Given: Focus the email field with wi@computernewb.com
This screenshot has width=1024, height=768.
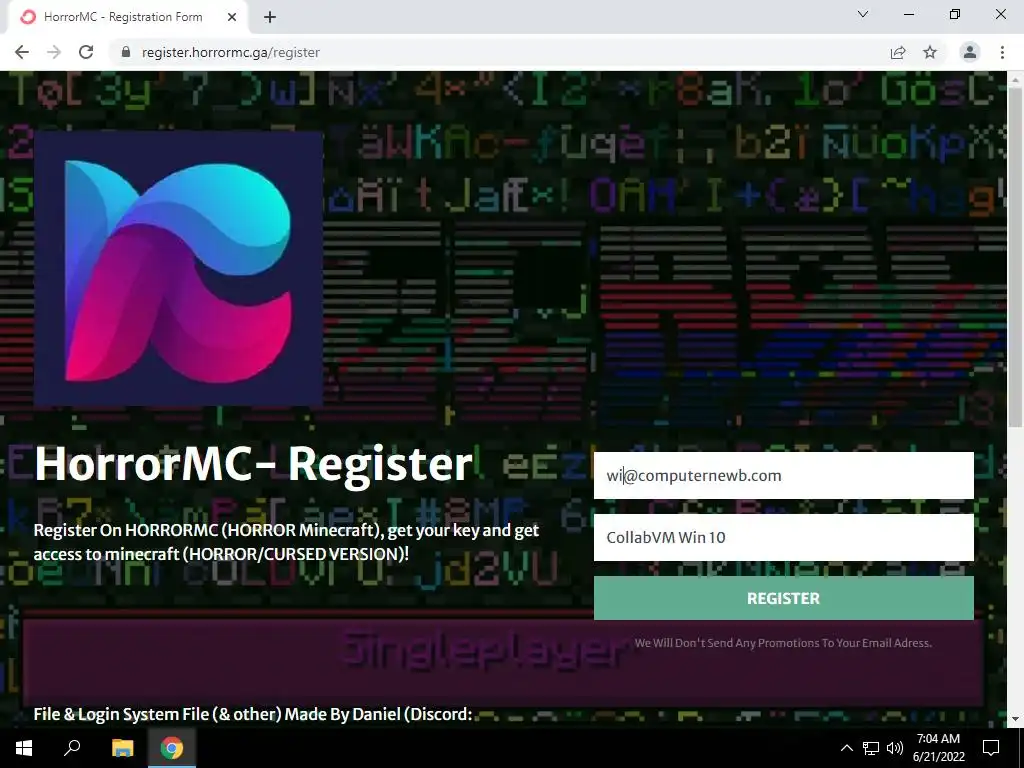Looking at the screenshot, I should point(784,475).
